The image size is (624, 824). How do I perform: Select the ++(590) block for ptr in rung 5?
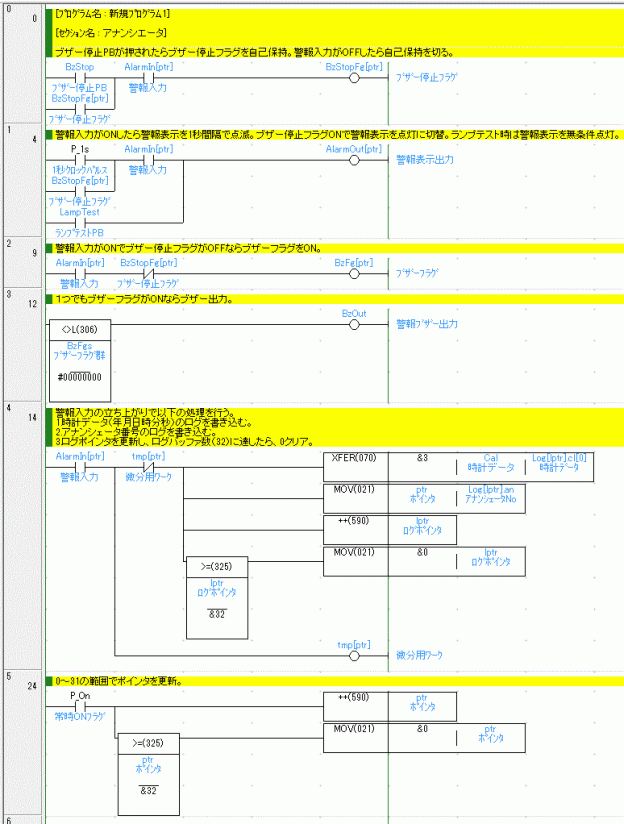(x=390, y=706)
